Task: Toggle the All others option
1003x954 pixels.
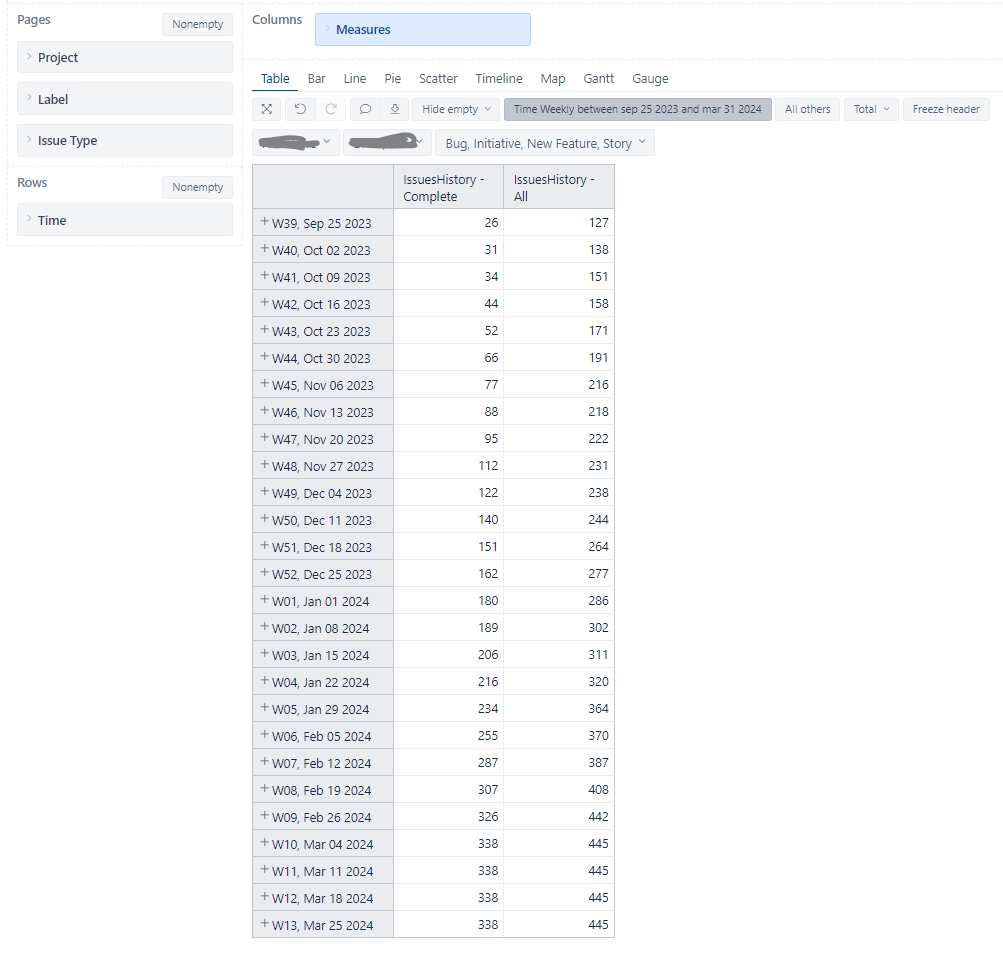Action: [x=807, y=109]
